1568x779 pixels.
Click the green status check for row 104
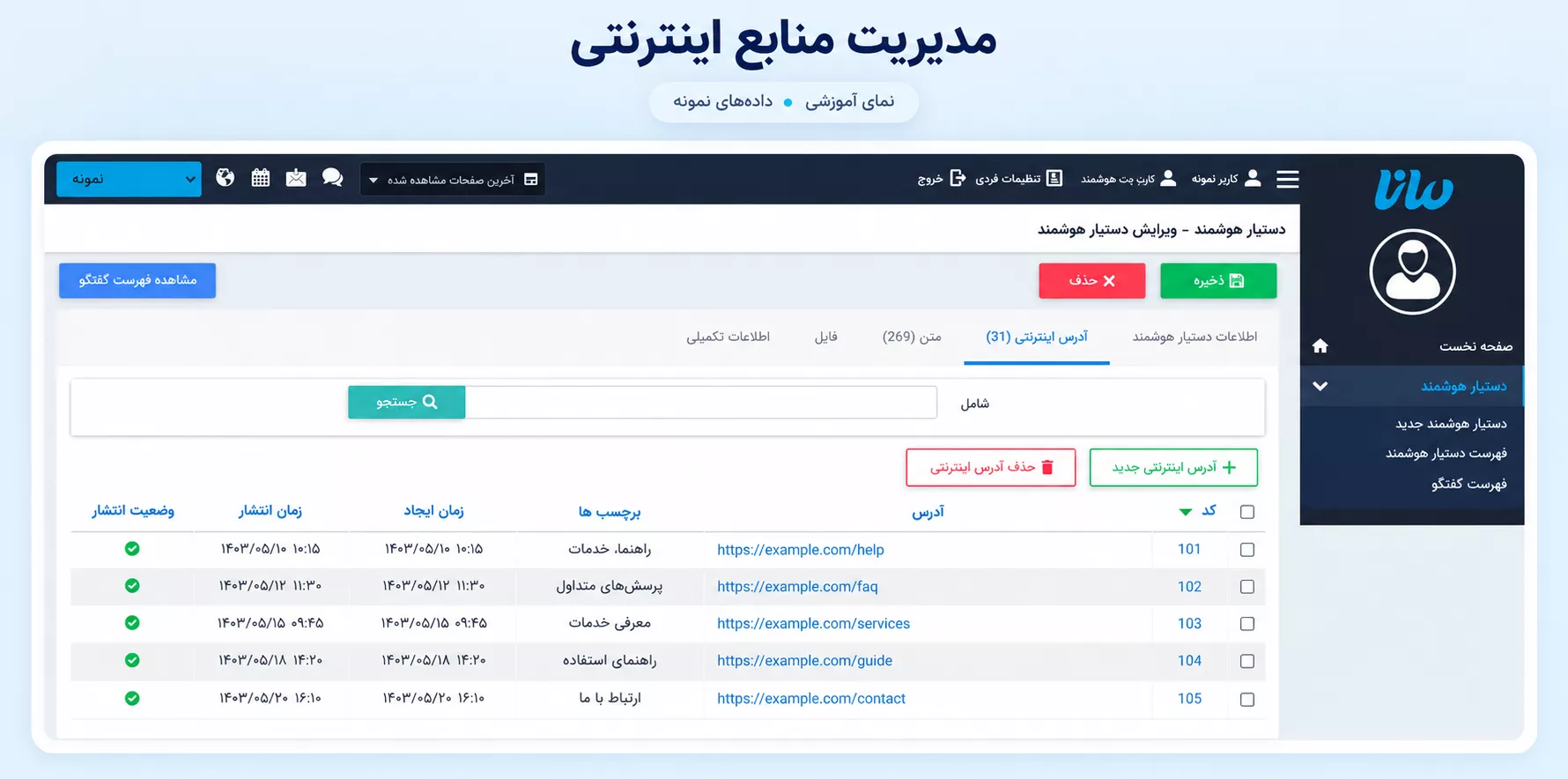[132, 660]
